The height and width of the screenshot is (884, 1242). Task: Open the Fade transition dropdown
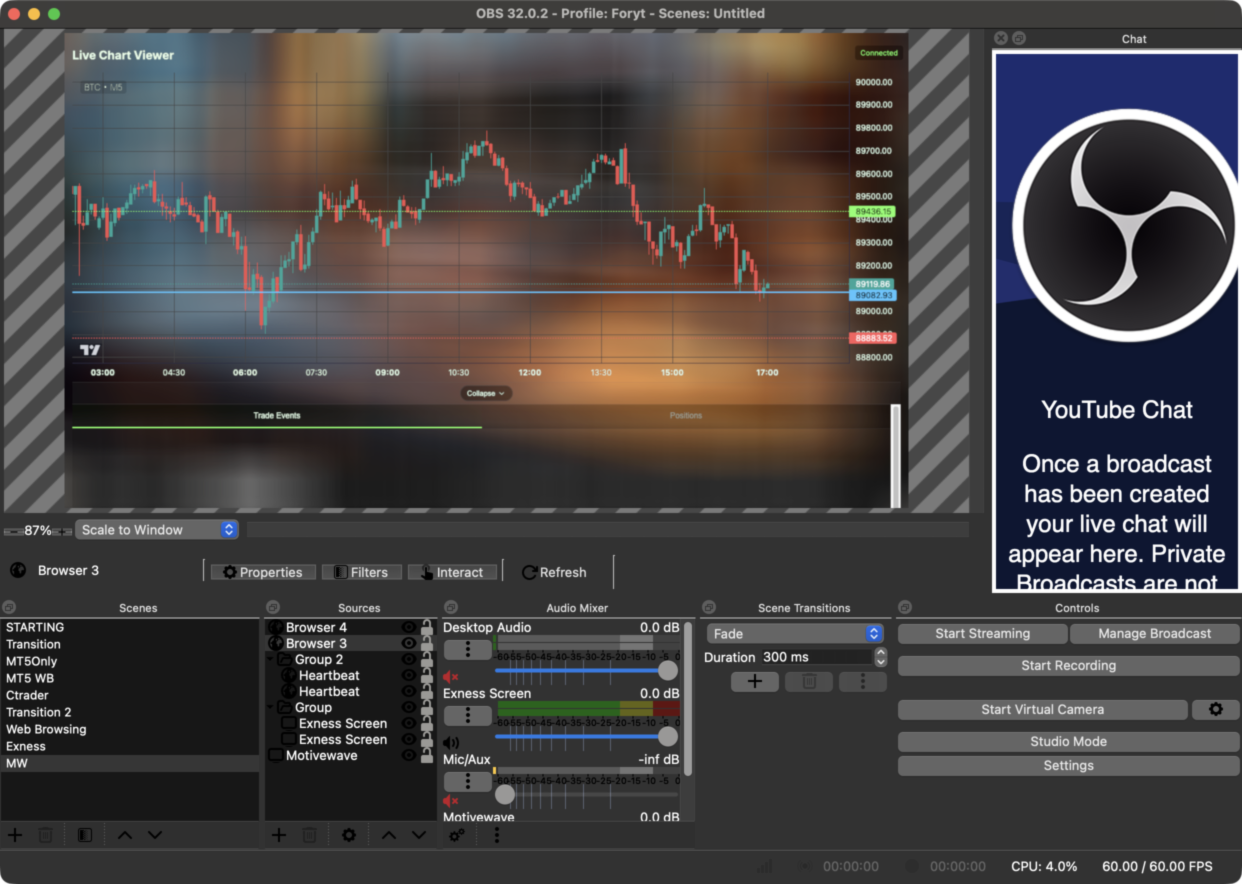tap(795, 634)
